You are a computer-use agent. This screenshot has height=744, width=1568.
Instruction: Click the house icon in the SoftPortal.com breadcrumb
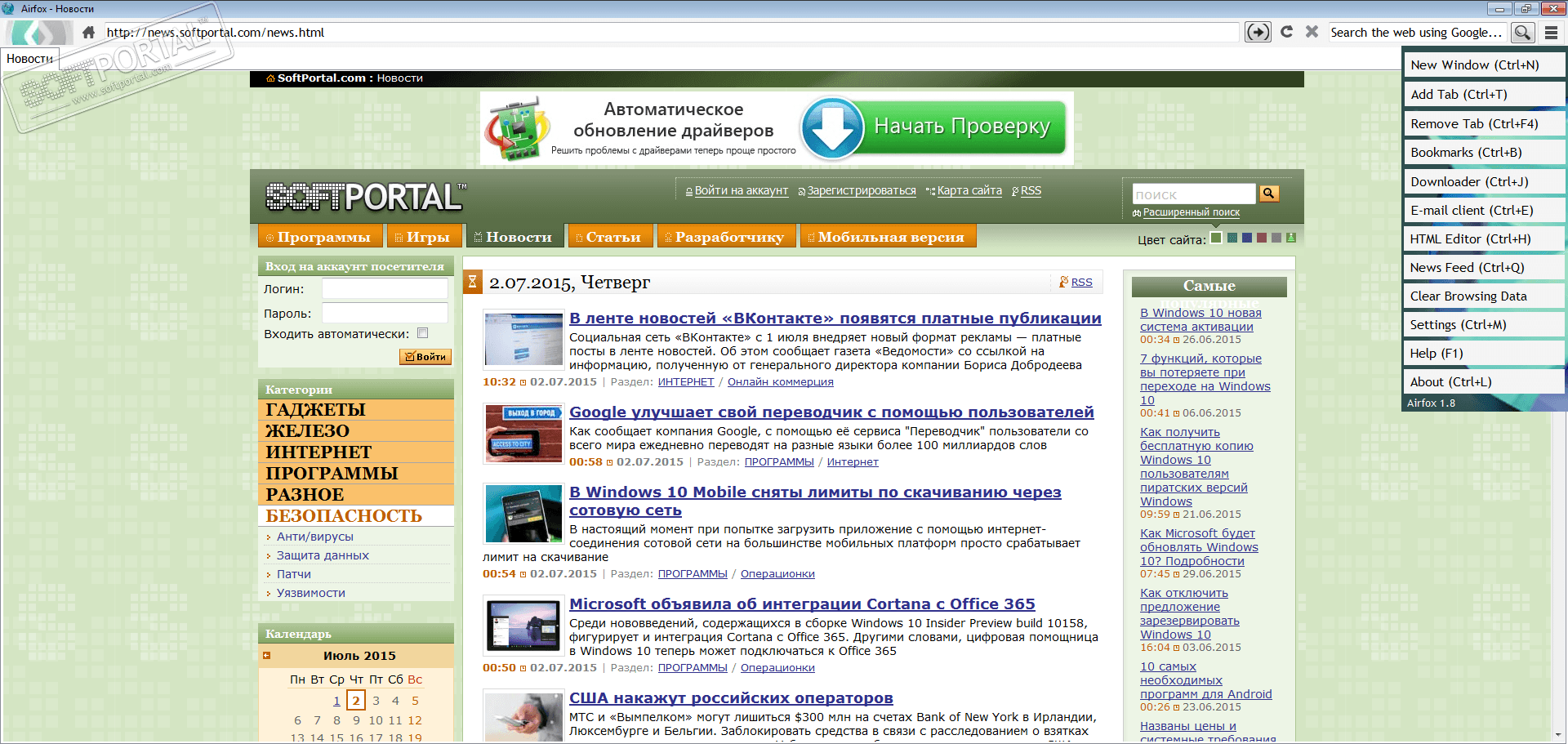pos(270,78)
